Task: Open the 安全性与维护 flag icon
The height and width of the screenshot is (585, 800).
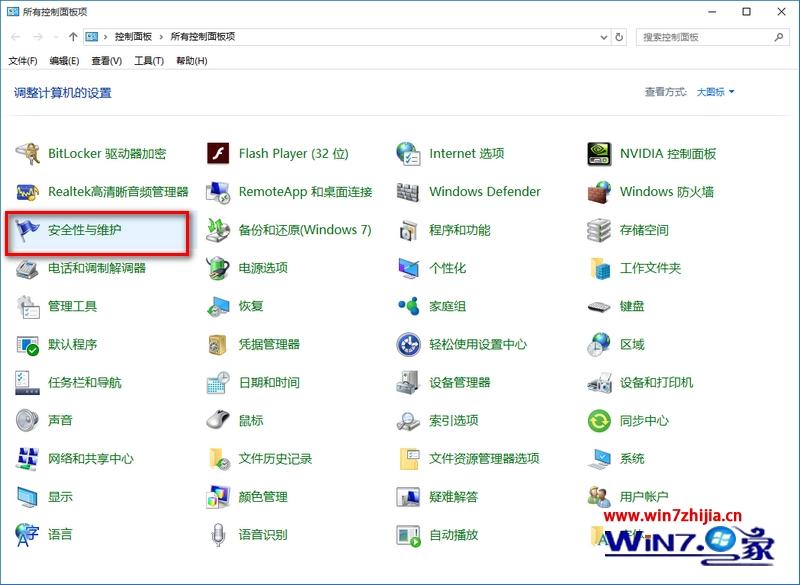Action: (28, 230)
